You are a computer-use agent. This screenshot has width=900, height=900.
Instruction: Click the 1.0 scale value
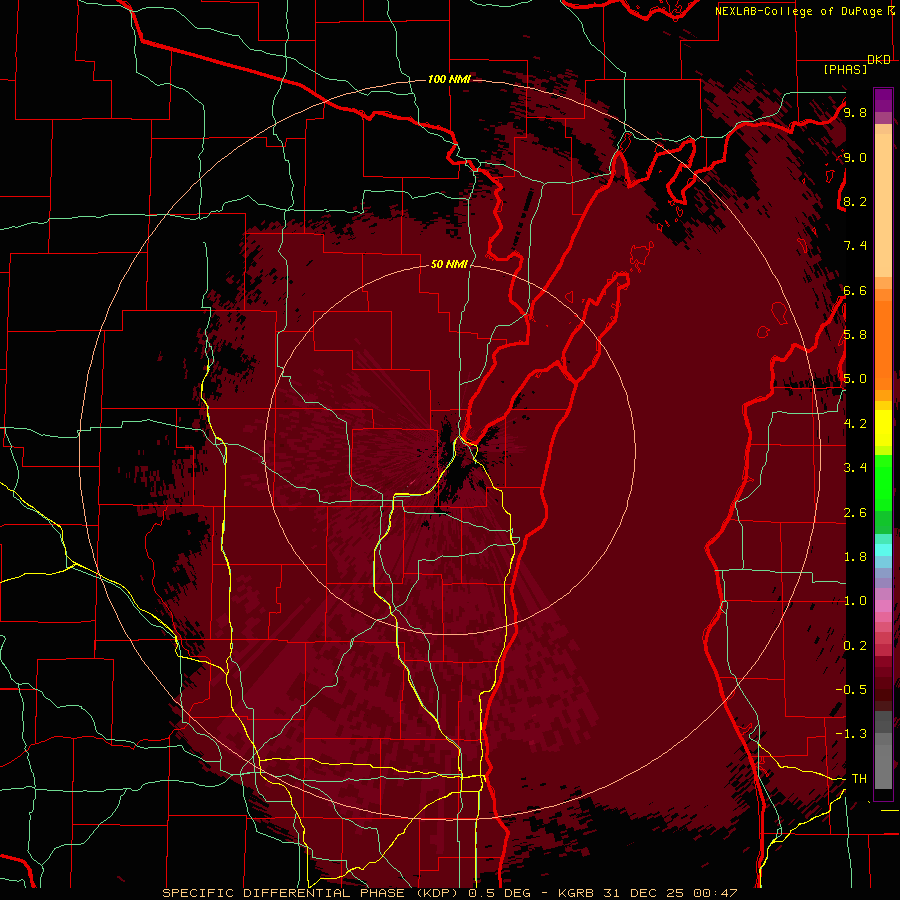[855, 601]
